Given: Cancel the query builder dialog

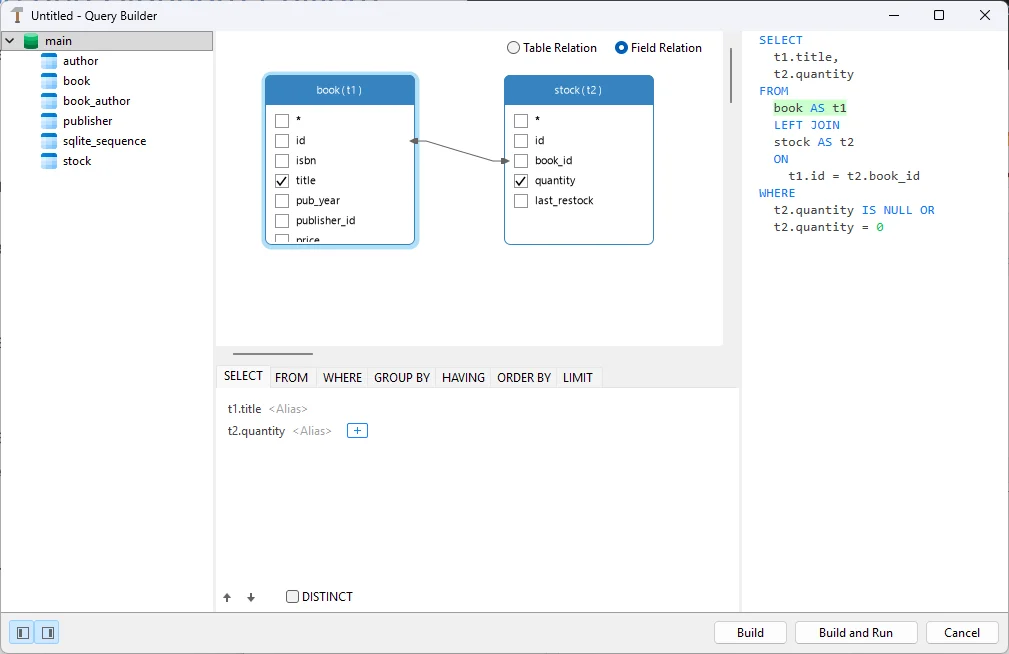Looking at the screenshot, I should (962, 633).
